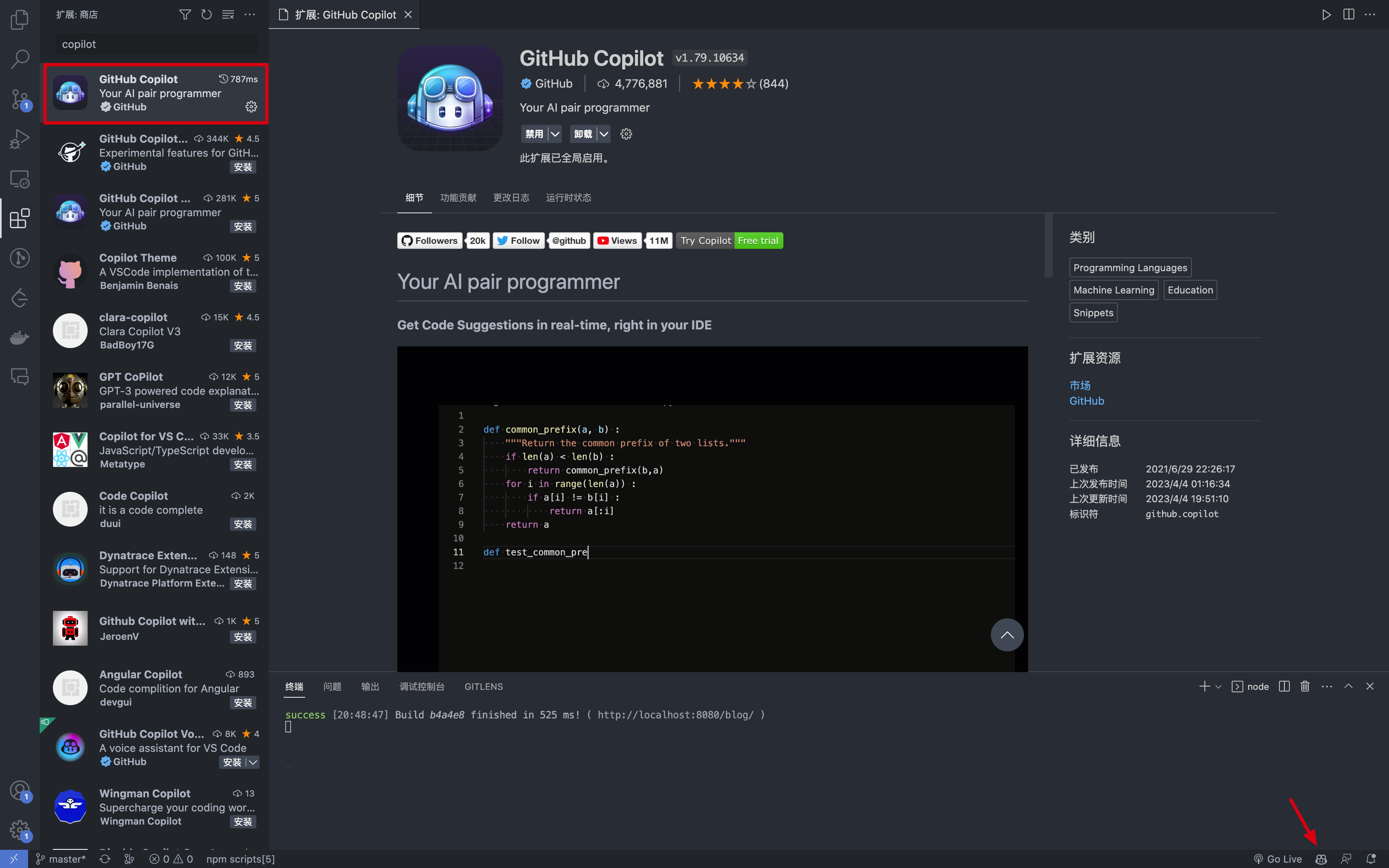Viewport: 1389px width, 868px height.
Task: Click the filter extensions funnel icon
Action: (x=185, y=14)
